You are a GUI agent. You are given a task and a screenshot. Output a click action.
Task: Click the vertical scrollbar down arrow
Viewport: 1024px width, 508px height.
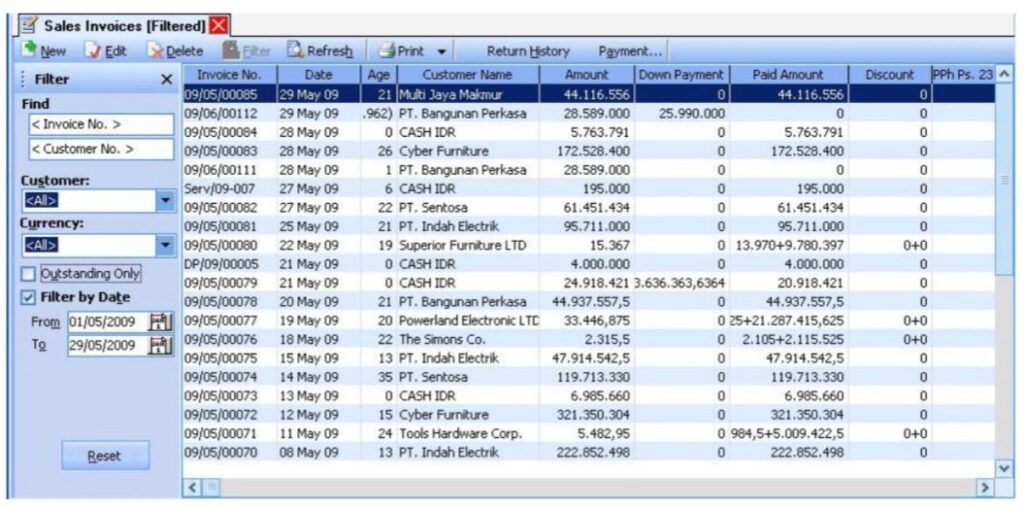pyautogui.click(x=1004, y=468)
